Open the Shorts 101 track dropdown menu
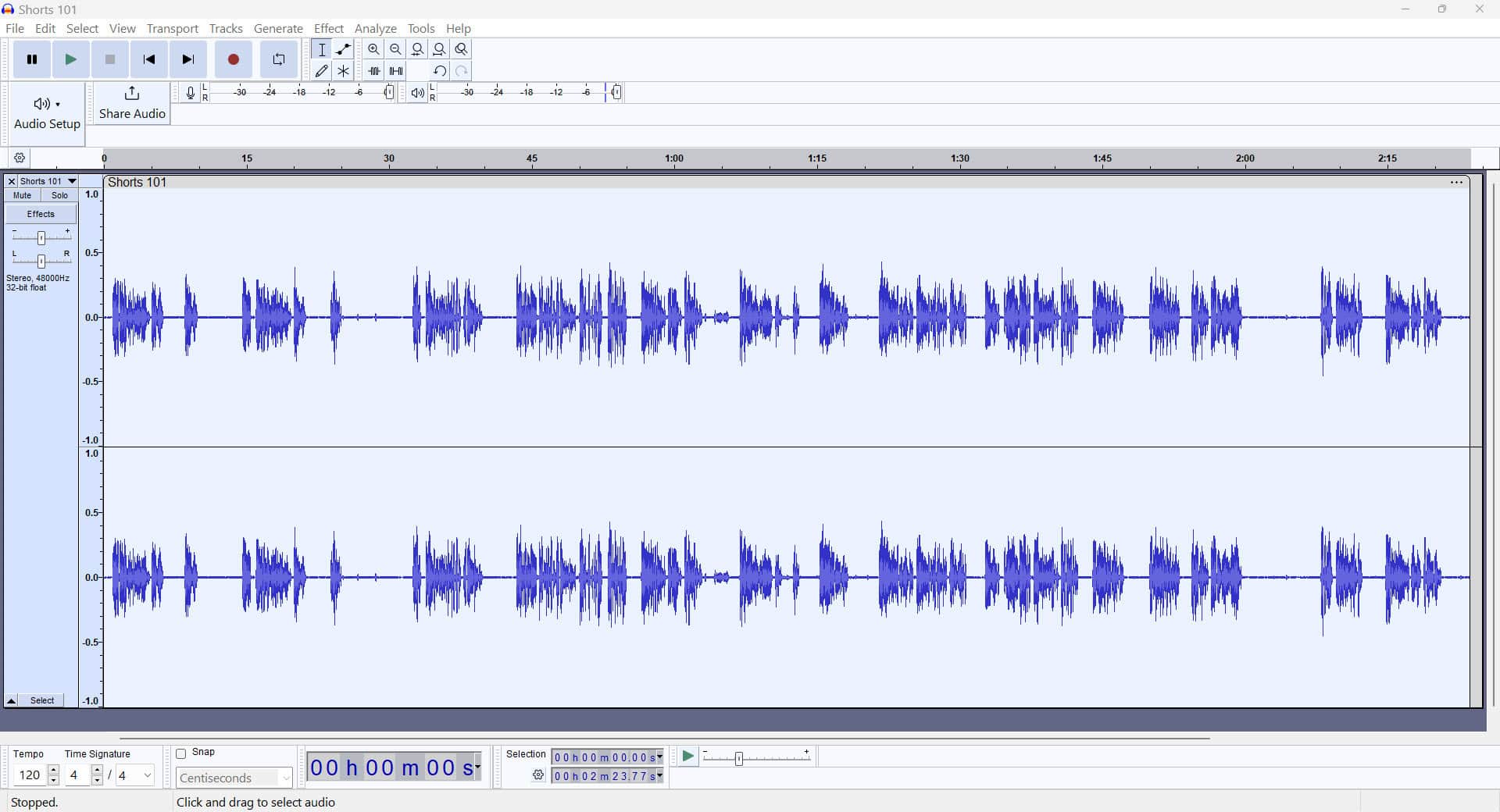 [72, 181]
